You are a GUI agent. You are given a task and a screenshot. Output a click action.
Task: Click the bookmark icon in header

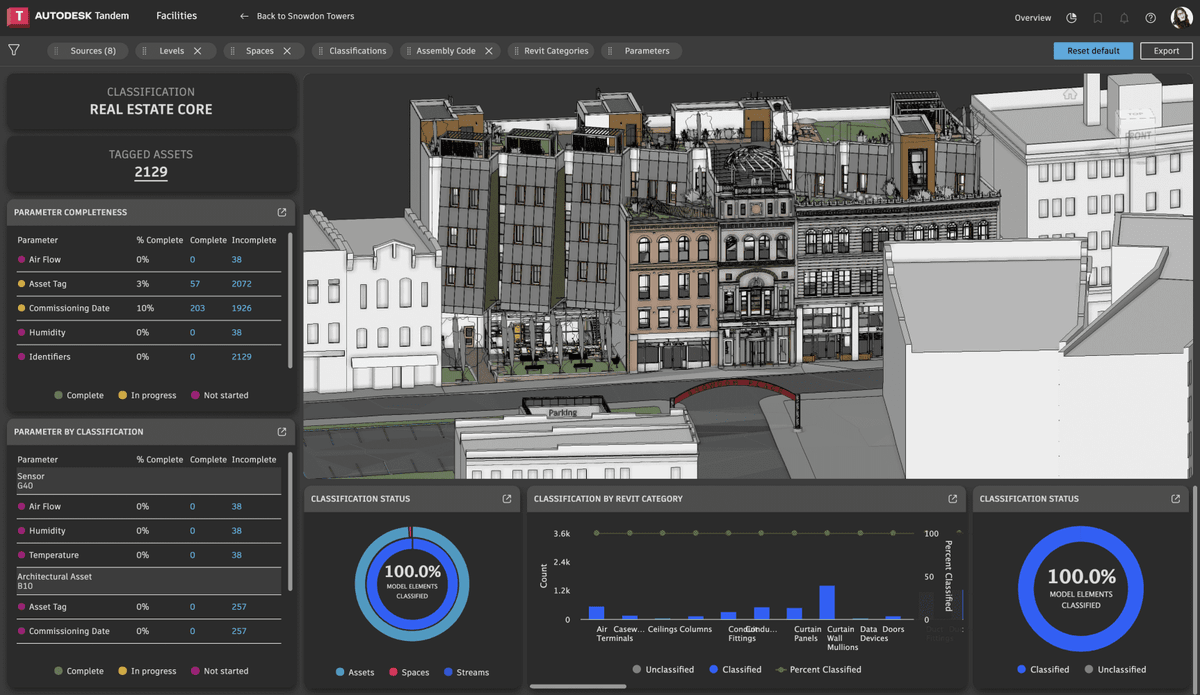coord(1098,17)
